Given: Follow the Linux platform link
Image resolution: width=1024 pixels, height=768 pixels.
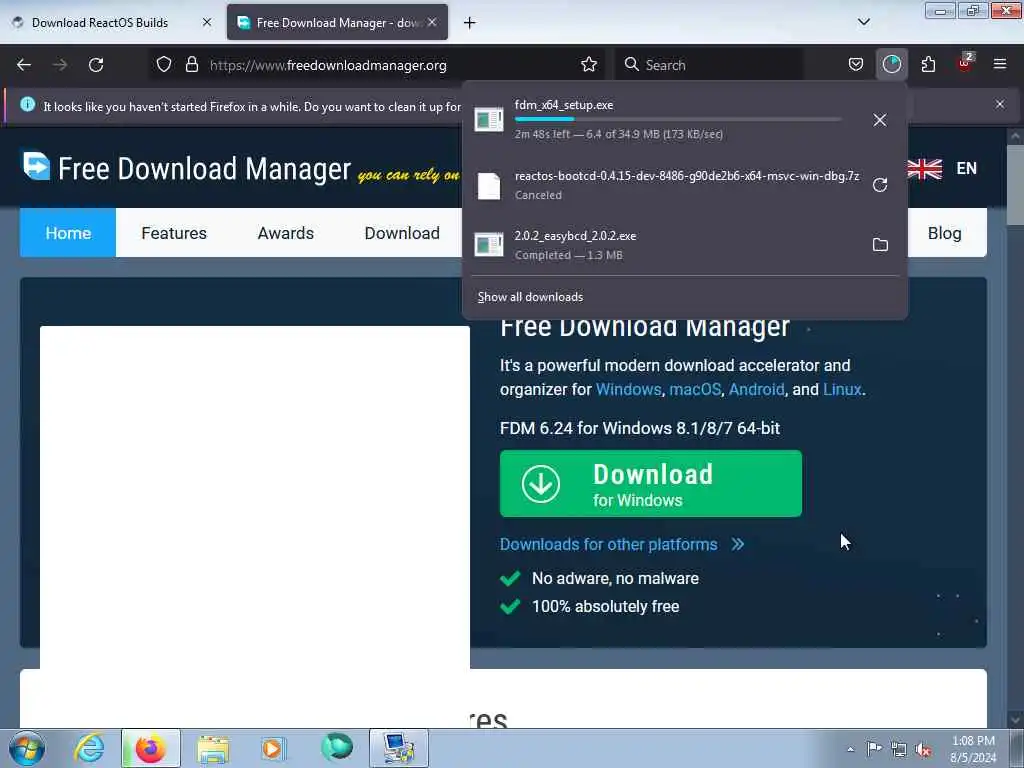Looking at the screenshot, I should tap(842, 389).
